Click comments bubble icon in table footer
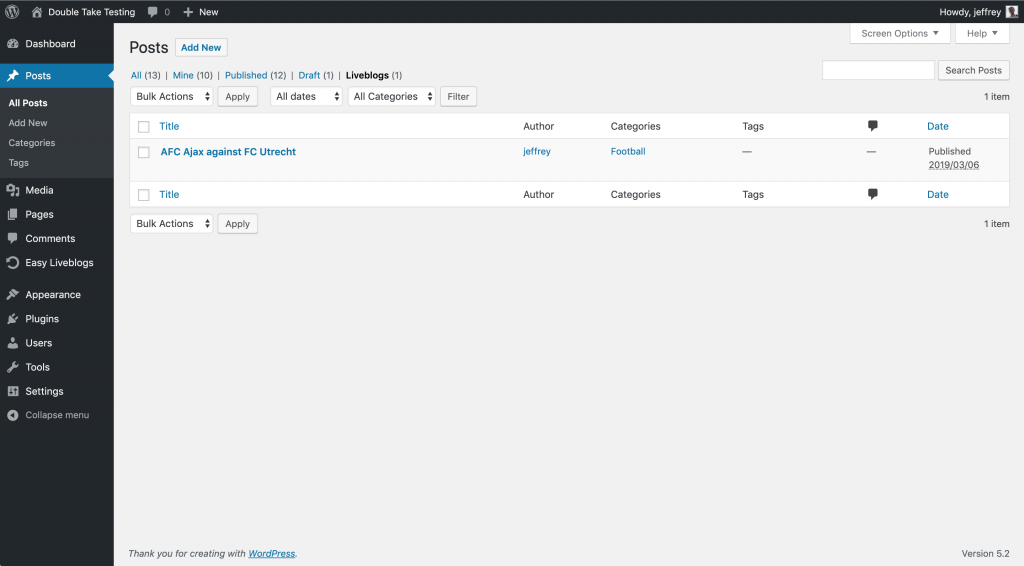The image size is (1024, 566). 872,194
